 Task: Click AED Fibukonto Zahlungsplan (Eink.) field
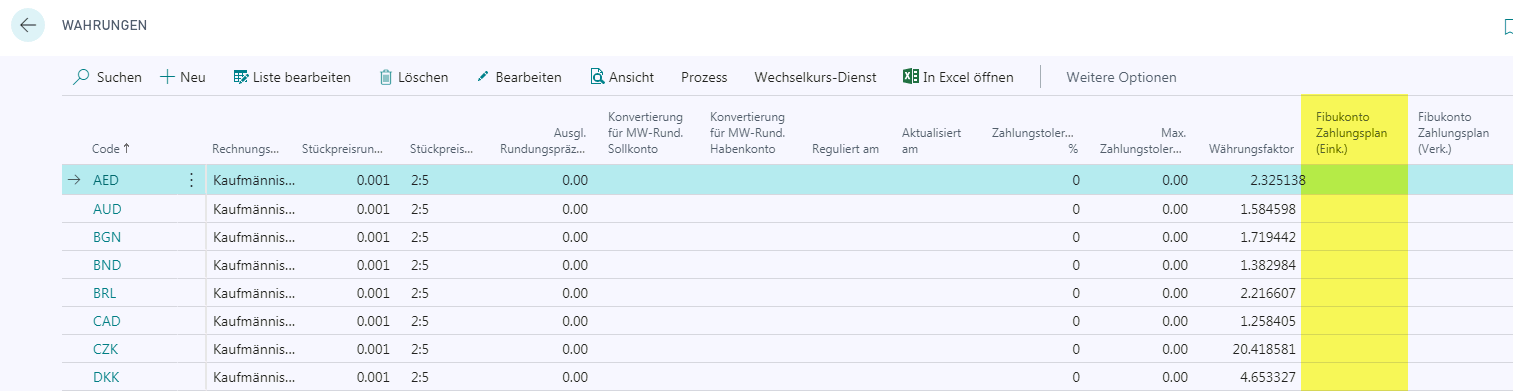[x=1354, y=180]
